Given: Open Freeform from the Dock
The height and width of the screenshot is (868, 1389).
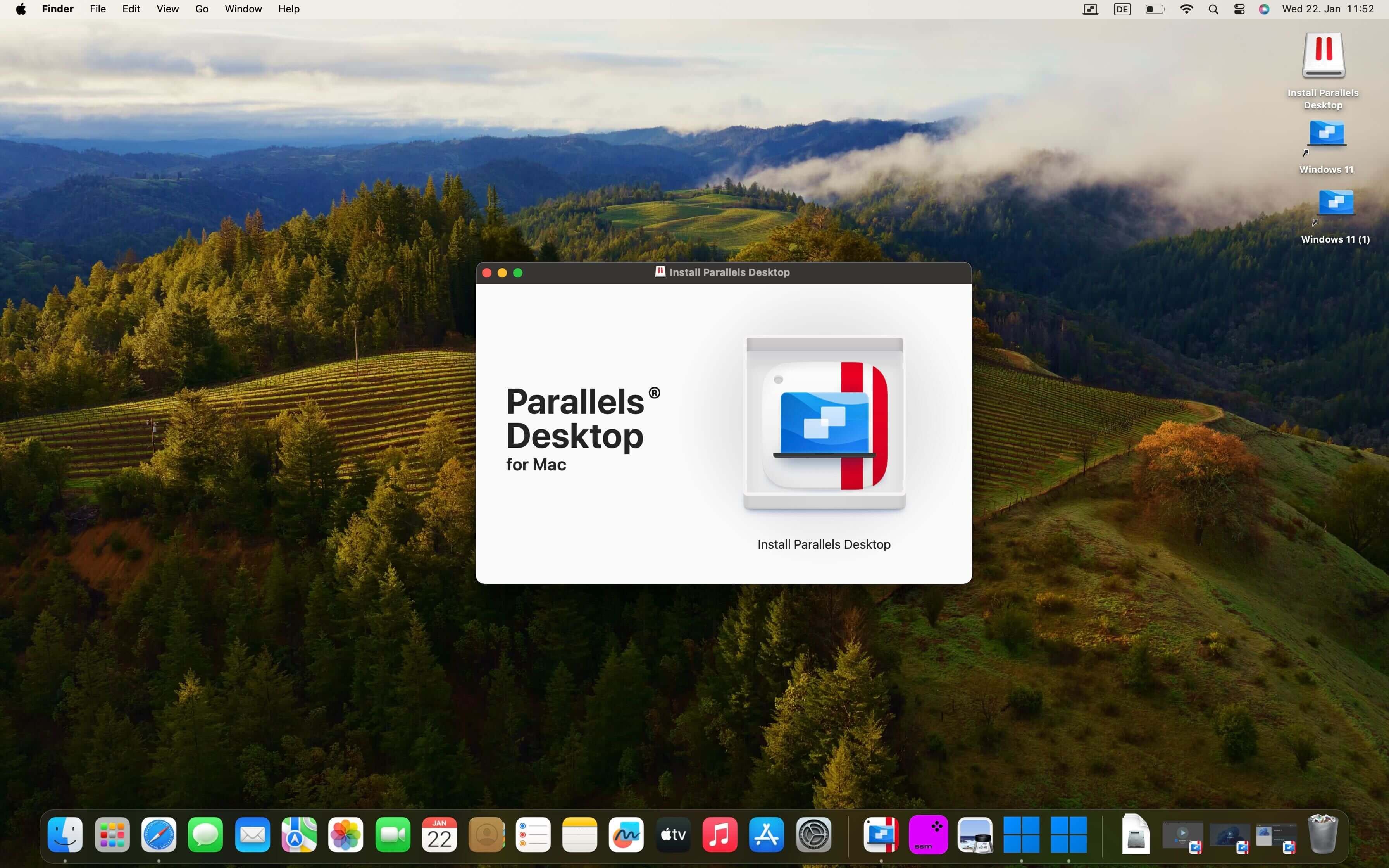Looking at the screenshot, I should pyautogui.click(x=626, y=835).
